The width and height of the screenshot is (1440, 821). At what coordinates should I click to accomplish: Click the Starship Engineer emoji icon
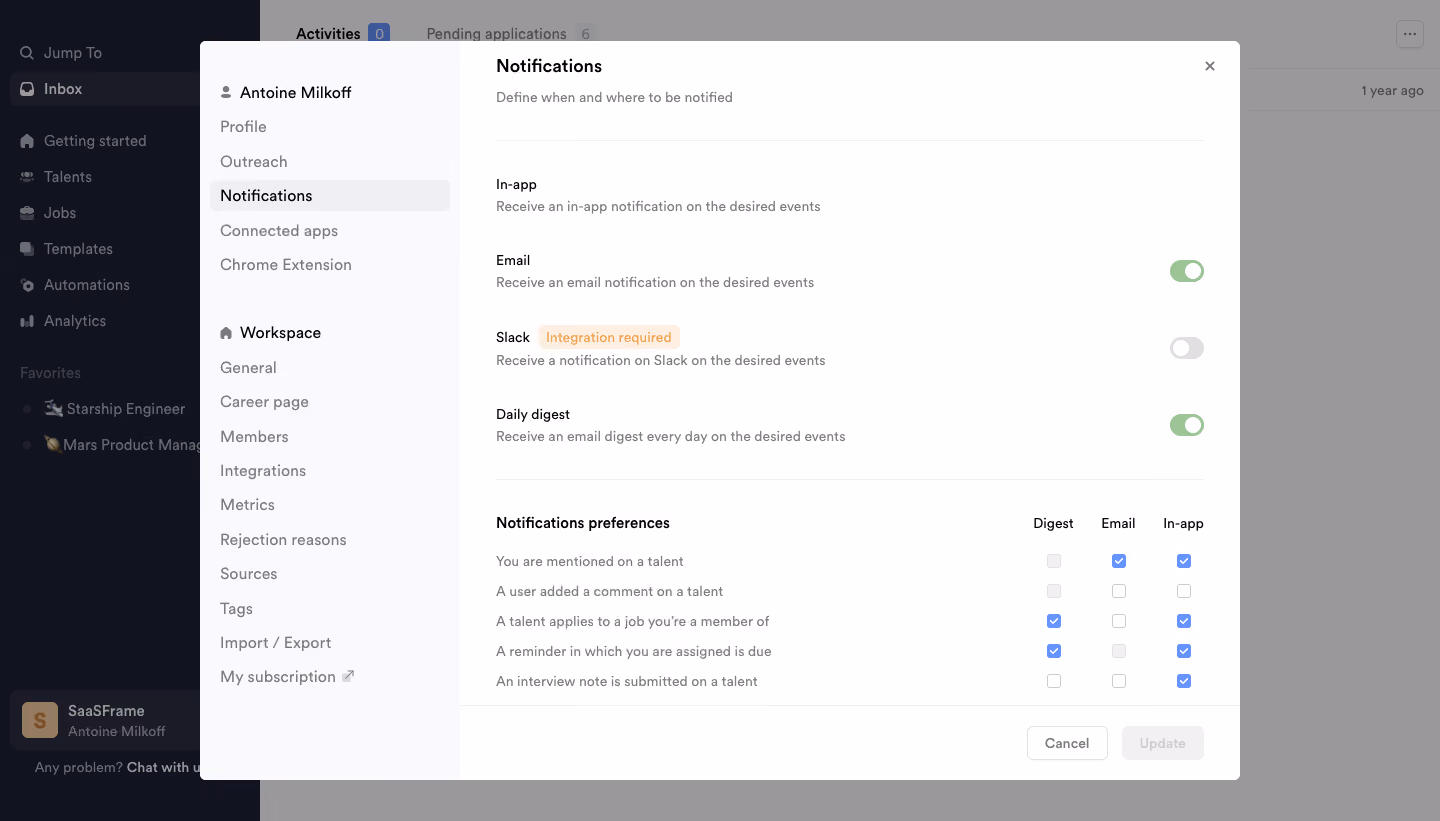(54, 408)
